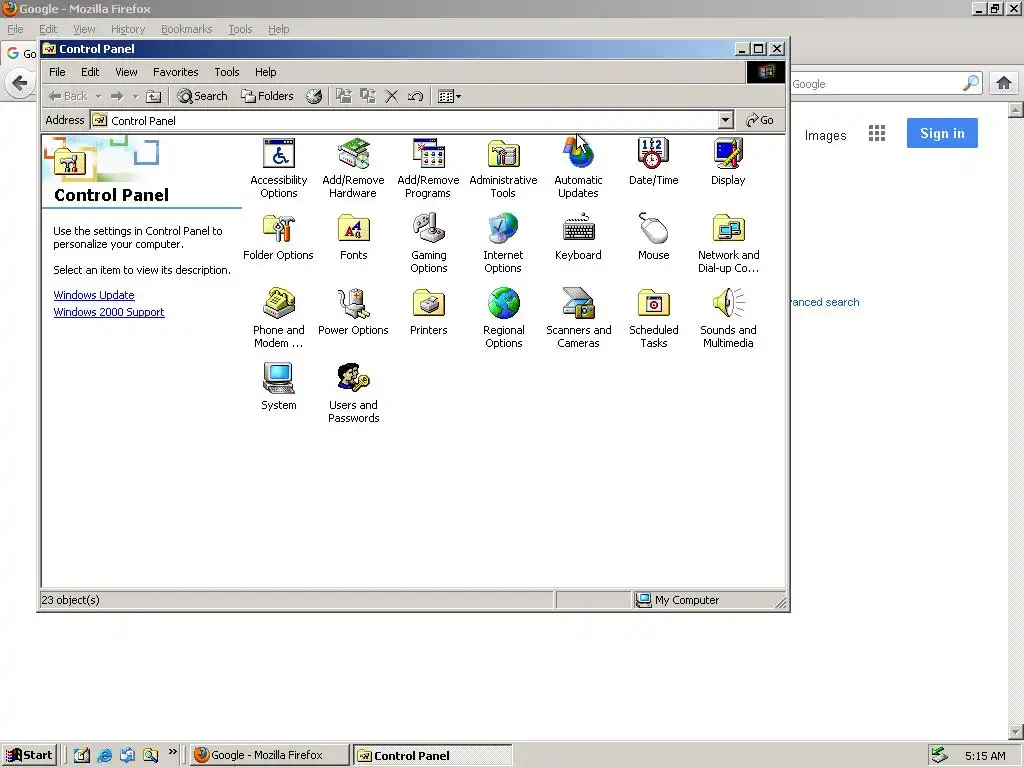
Task: Click Sign in on Google page
Action: coord(942,133)
